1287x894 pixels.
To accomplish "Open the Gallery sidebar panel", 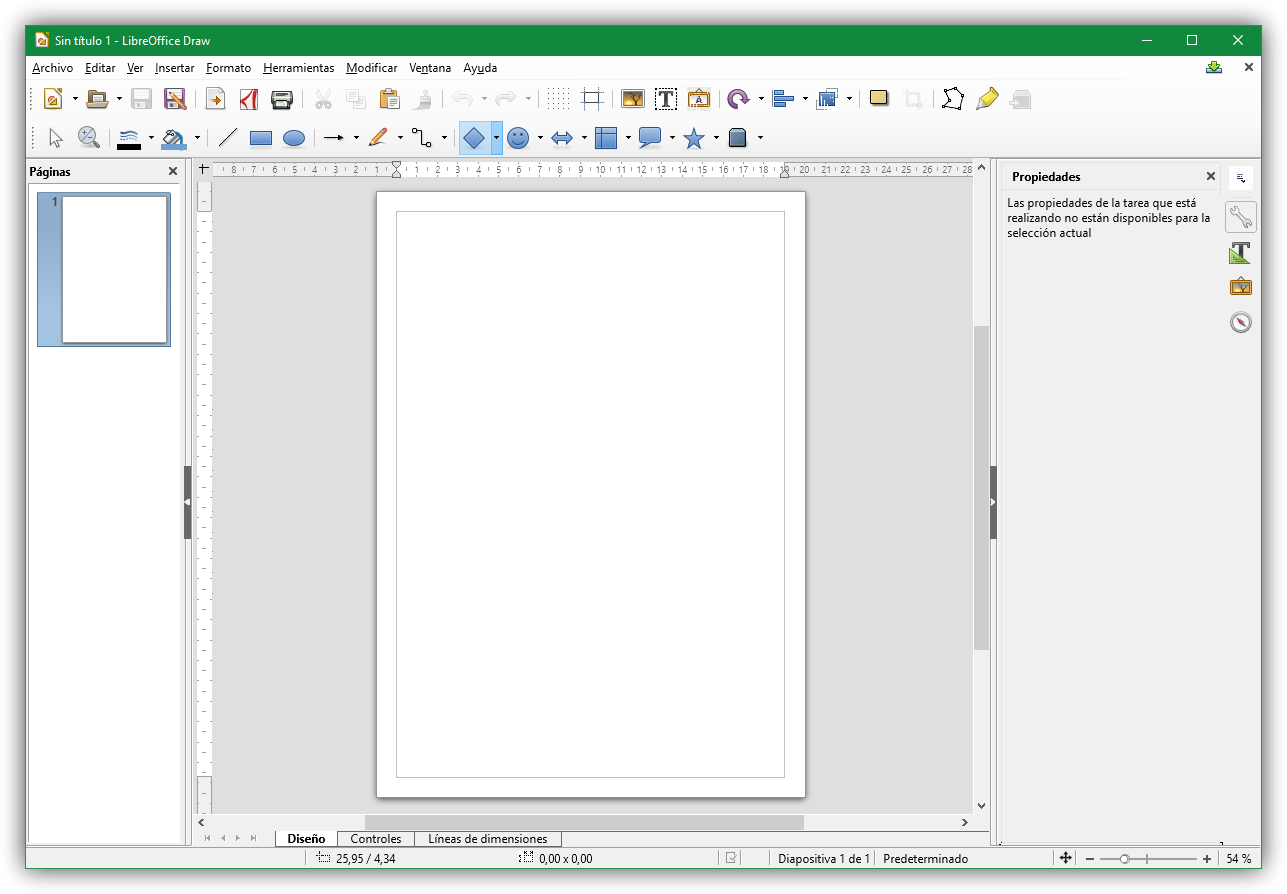I will click(1240, 287).
